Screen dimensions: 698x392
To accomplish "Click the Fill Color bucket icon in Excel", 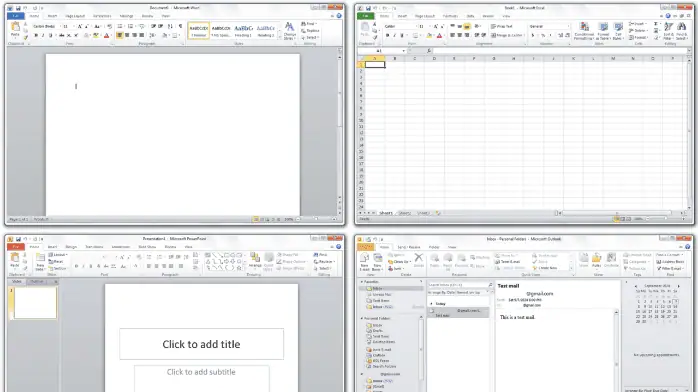I will pos(429,35).
